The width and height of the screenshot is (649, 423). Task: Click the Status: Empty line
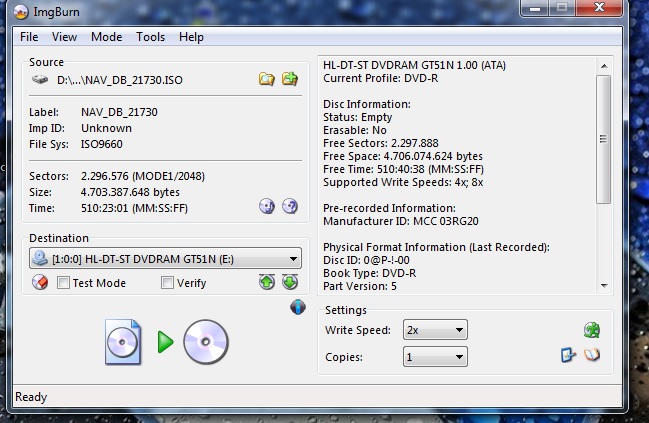coord(357,117)
